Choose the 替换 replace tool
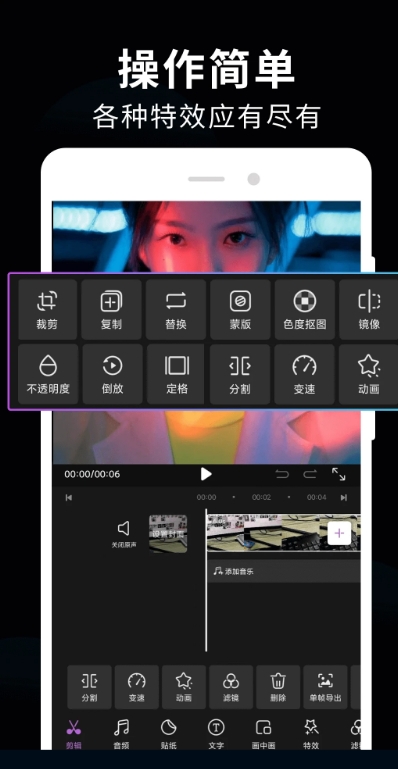This screenshot has width=398, height=769. click(x=175, y=309)
